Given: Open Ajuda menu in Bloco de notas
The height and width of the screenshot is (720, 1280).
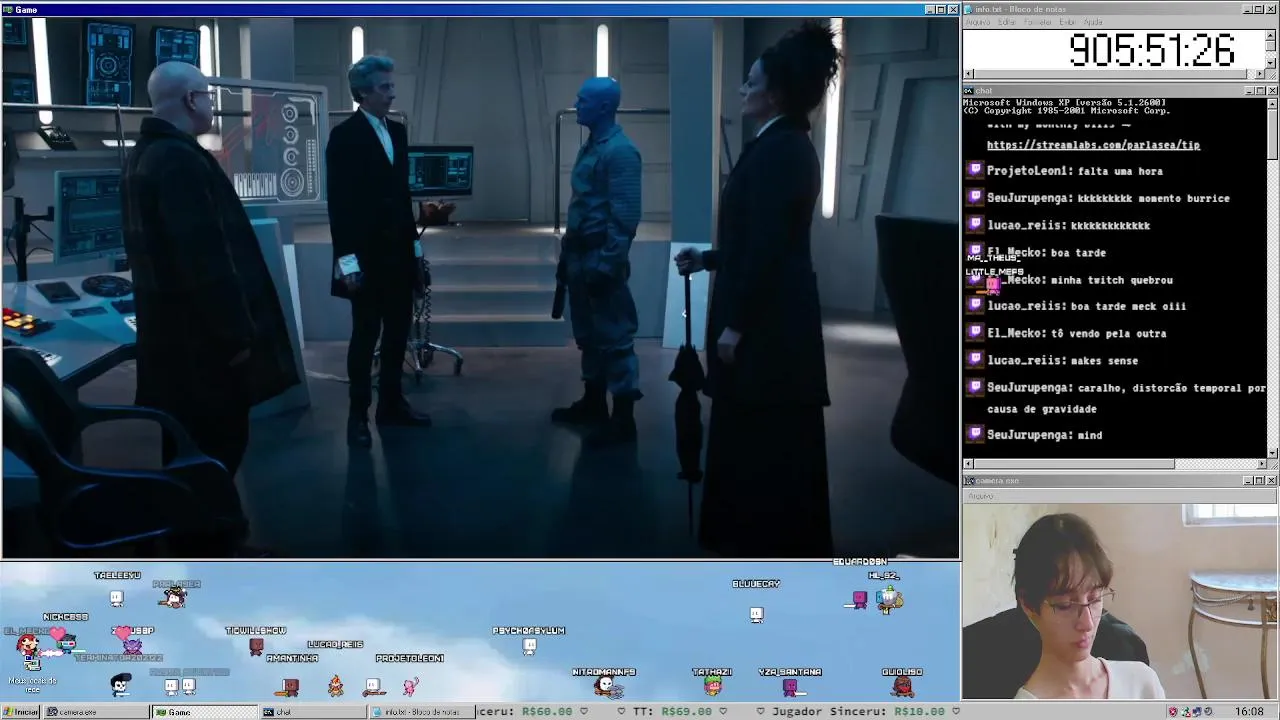Looking at the screenshot, I should [1093, 22].
